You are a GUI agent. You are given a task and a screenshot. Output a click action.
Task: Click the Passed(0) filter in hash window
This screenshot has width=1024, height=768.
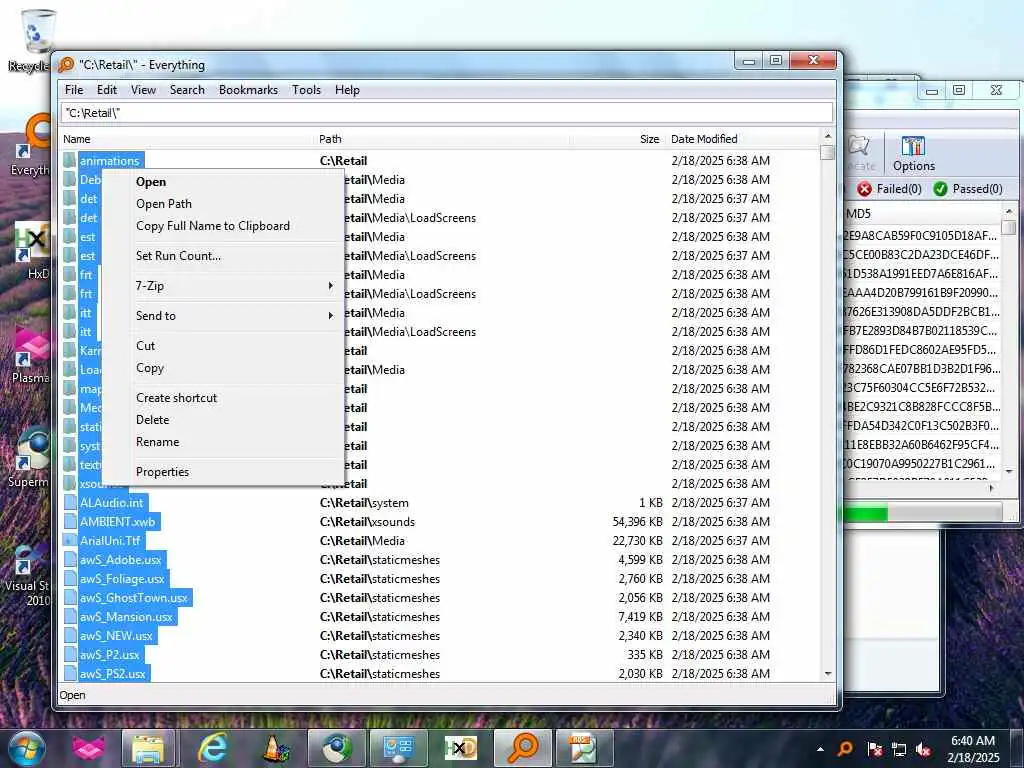(968, 189)
